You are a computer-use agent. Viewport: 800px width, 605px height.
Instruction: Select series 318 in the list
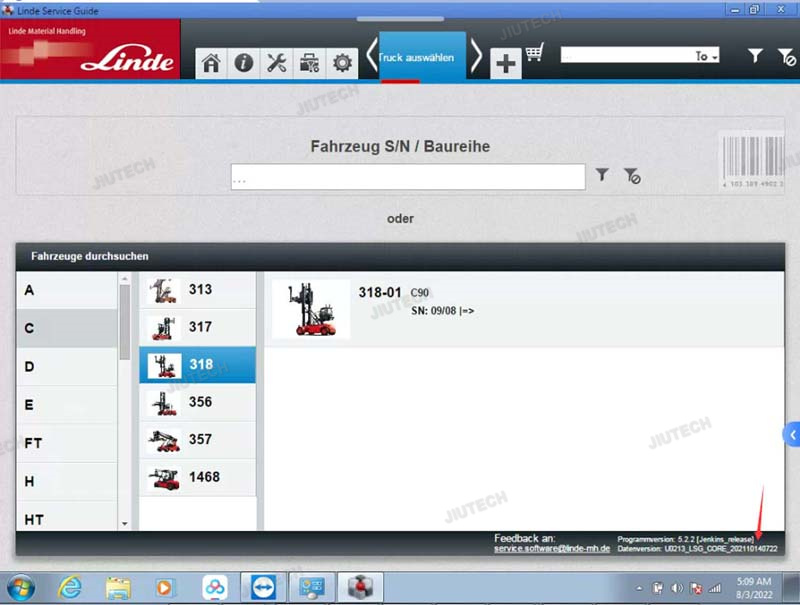[197, 365]
